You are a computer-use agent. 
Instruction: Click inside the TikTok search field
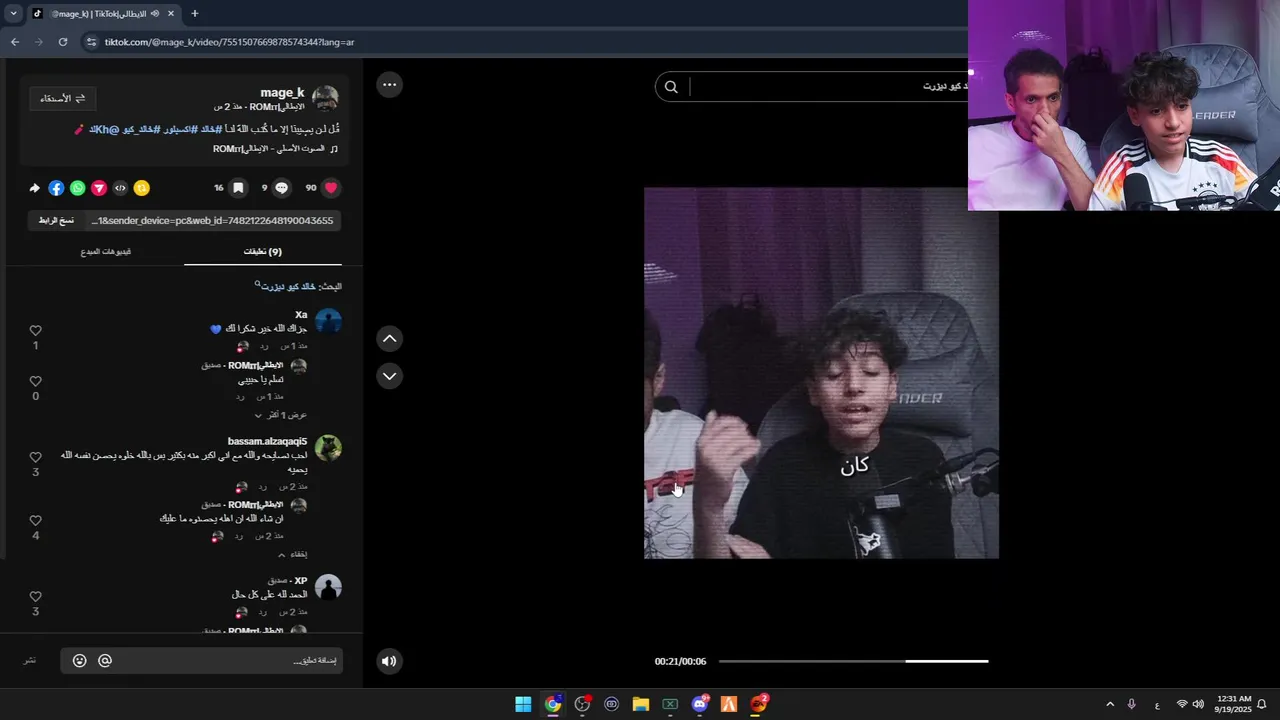[828, 87]
